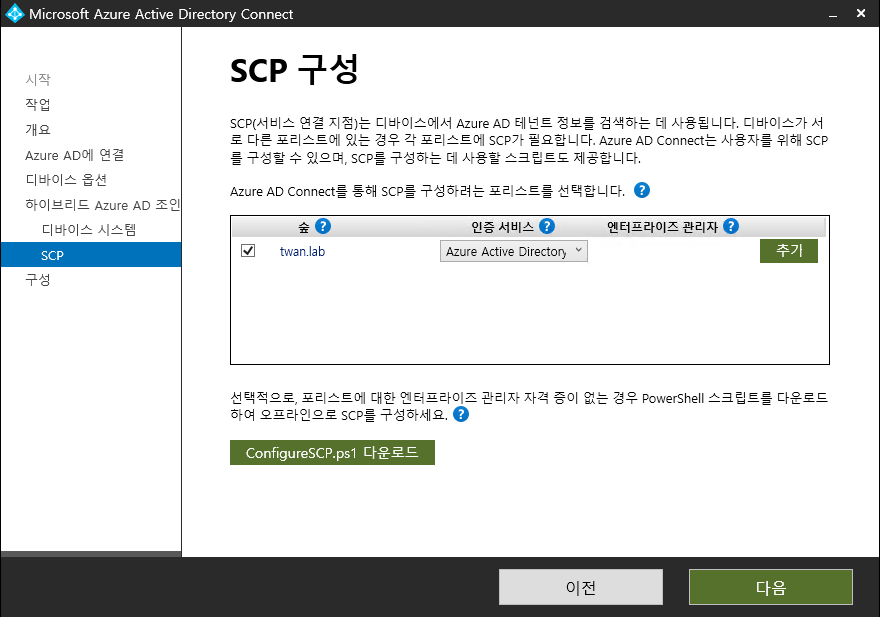Open help icon after offline SCP configuration text

(461, 414)
